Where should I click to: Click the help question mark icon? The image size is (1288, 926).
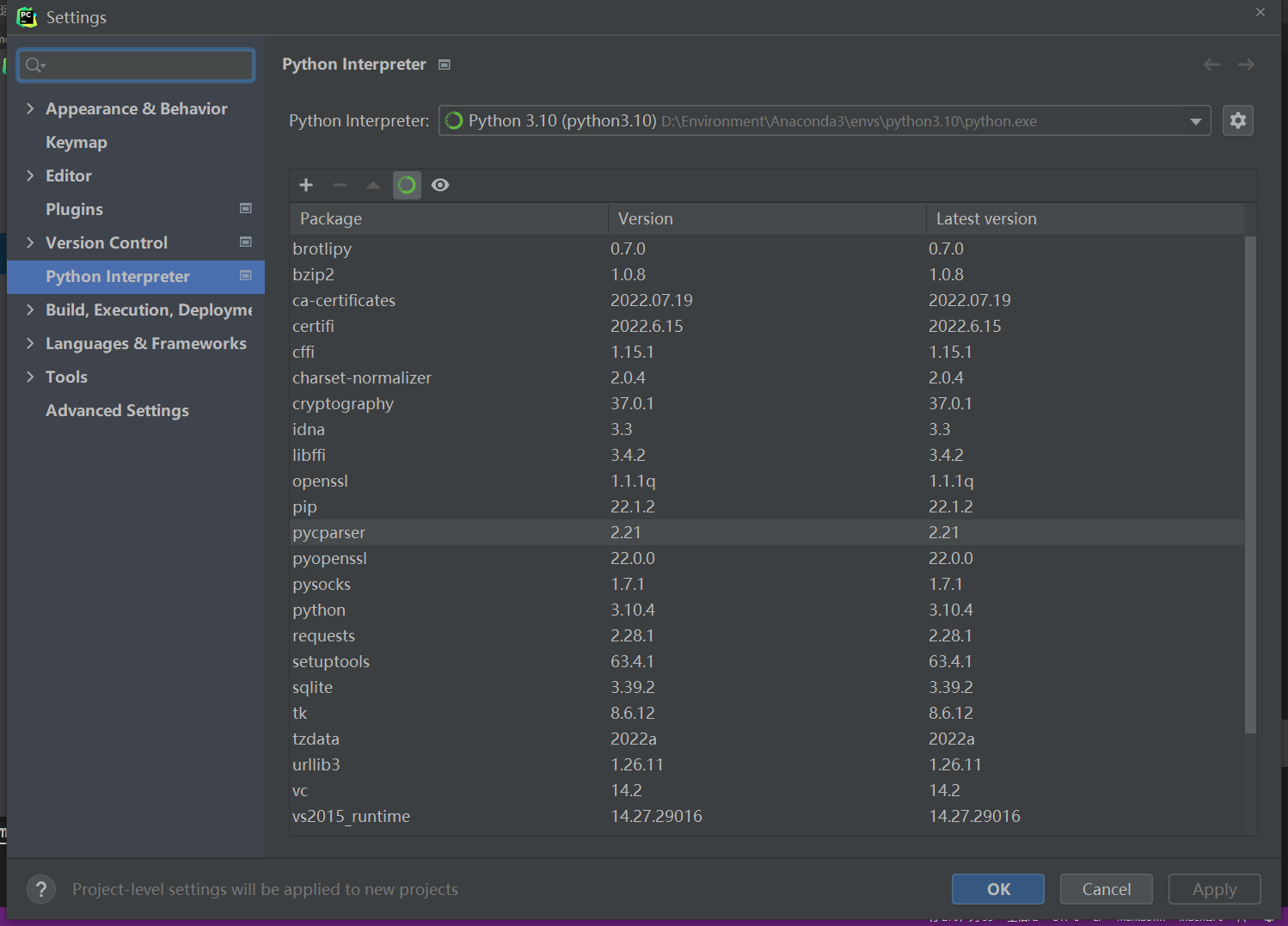tap(40, 889)
